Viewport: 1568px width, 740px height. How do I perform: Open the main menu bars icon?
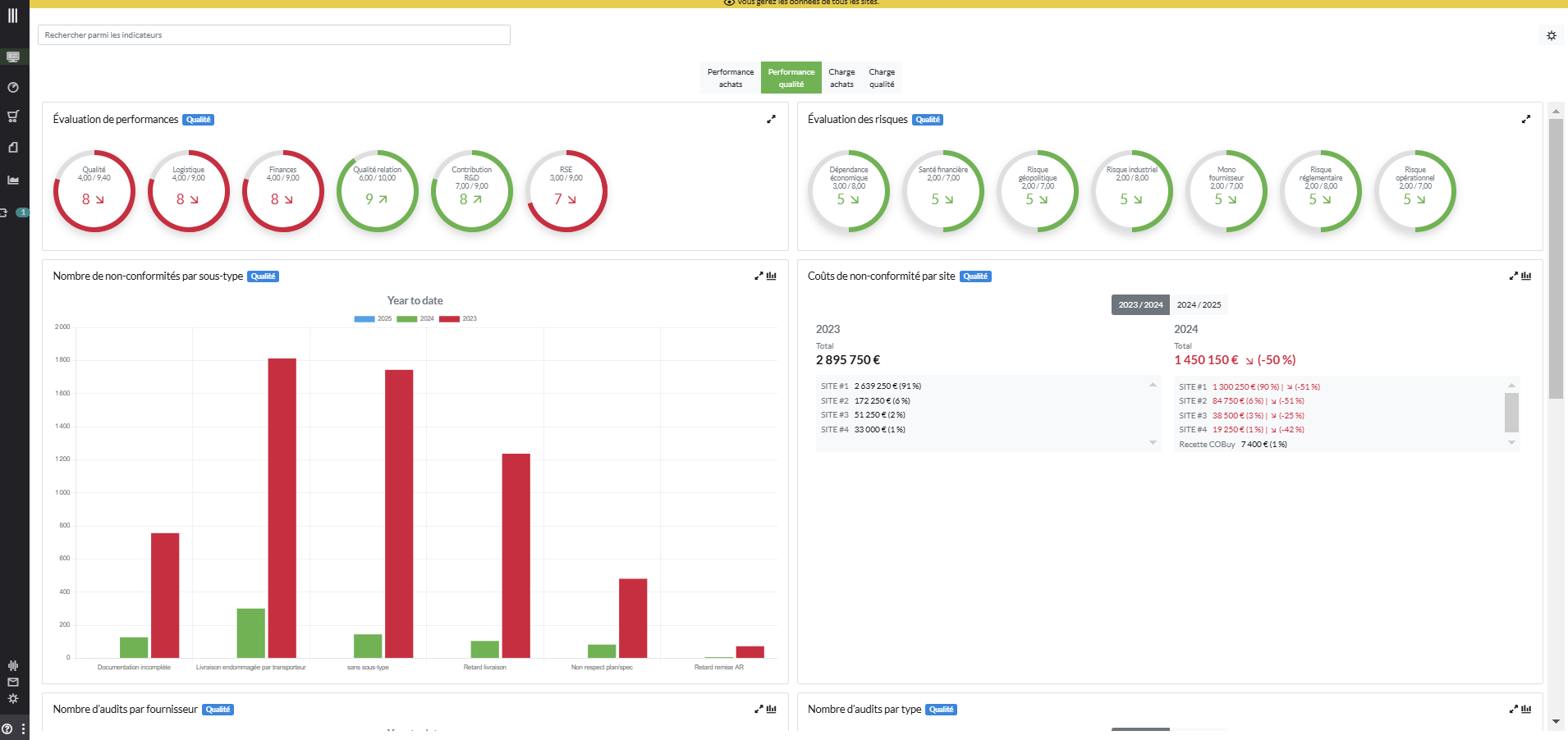13,16
